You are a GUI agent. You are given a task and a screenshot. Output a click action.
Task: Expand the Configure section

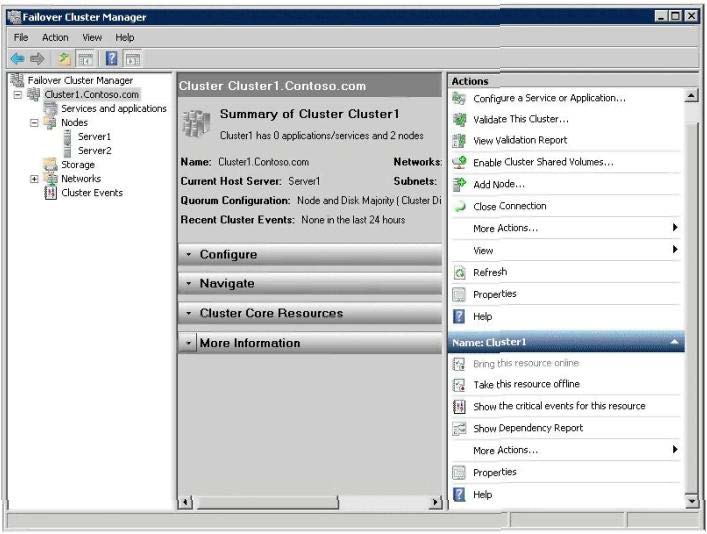pos(189,255)
